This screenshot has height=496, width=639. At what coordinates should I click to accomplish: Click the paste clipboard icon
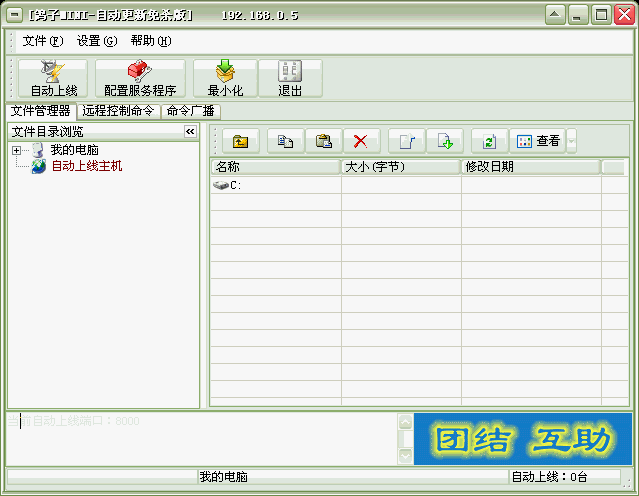tap(323, 141)
